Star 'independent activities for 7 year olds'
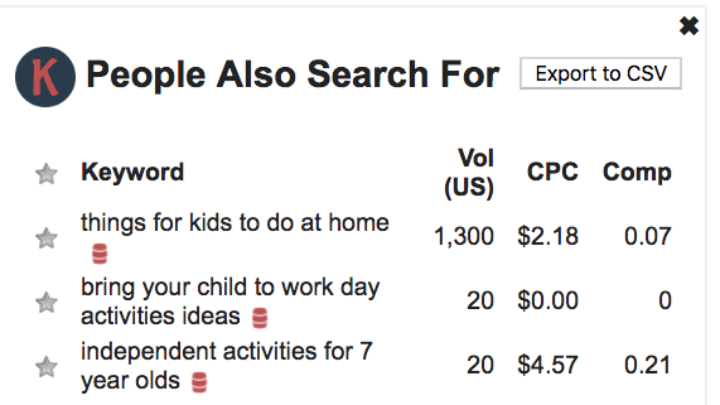 click(x=46, y=366)
